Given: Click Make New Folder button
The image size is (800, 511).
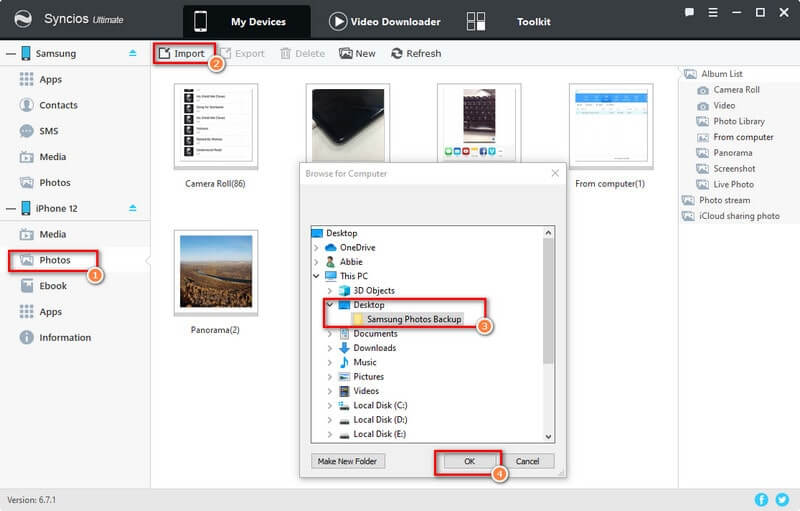Looking at the screenshot, I should (x=347, y=461).
